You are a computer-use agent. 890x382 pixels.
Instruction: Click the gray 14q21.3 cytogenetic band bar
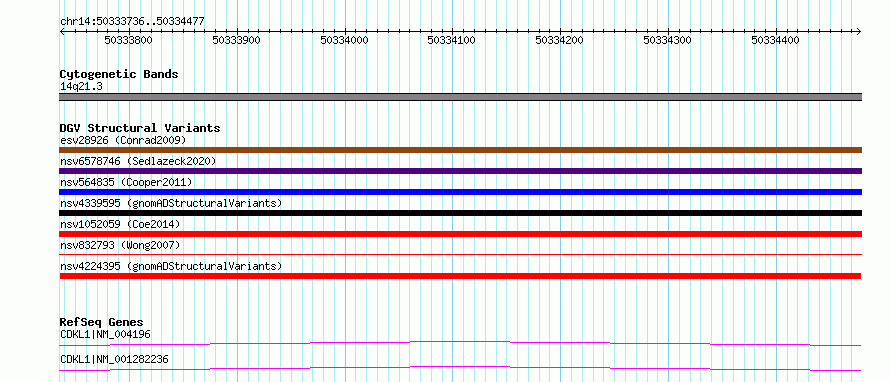click(x=460, y=97)
